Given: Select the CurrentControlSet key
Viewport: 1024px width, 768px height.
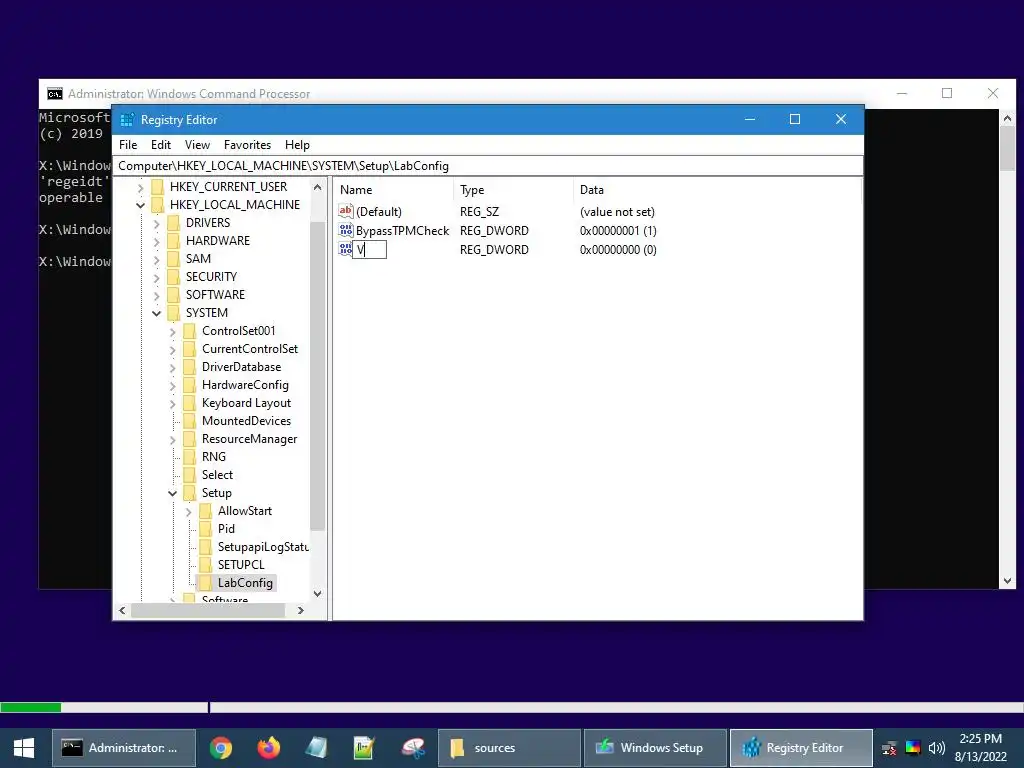Looking at the screenshot, I should point(249,349).
